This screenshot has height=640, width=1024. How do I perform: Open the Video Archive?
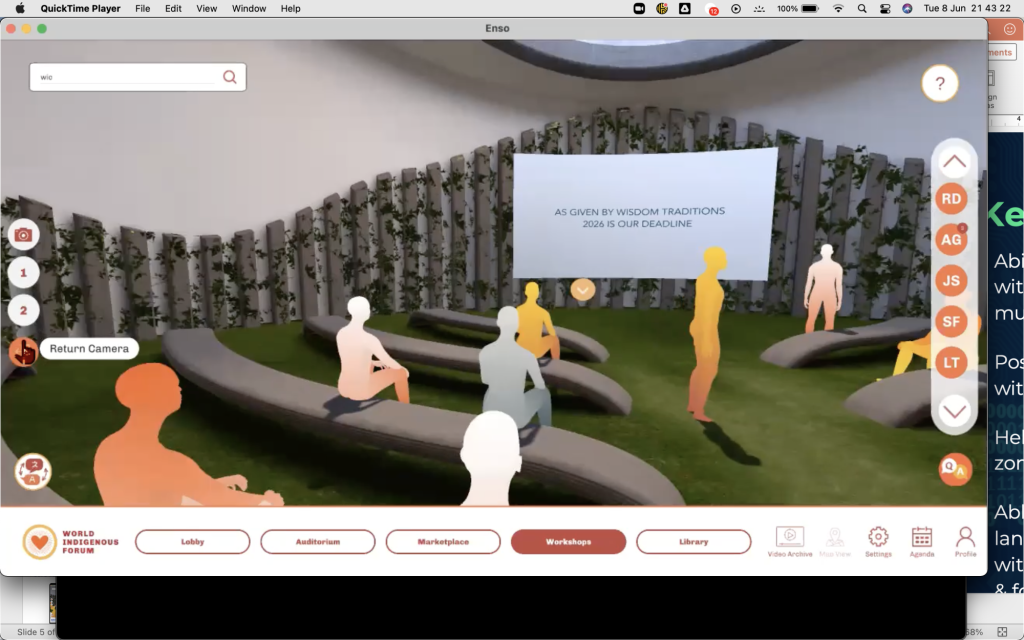coord(790,540)
